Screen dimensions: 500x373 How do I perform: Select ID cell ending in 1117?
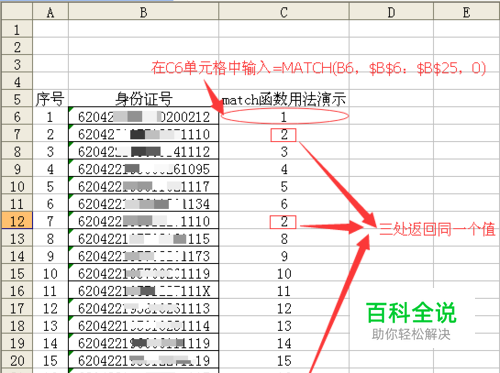click(143, 186)
